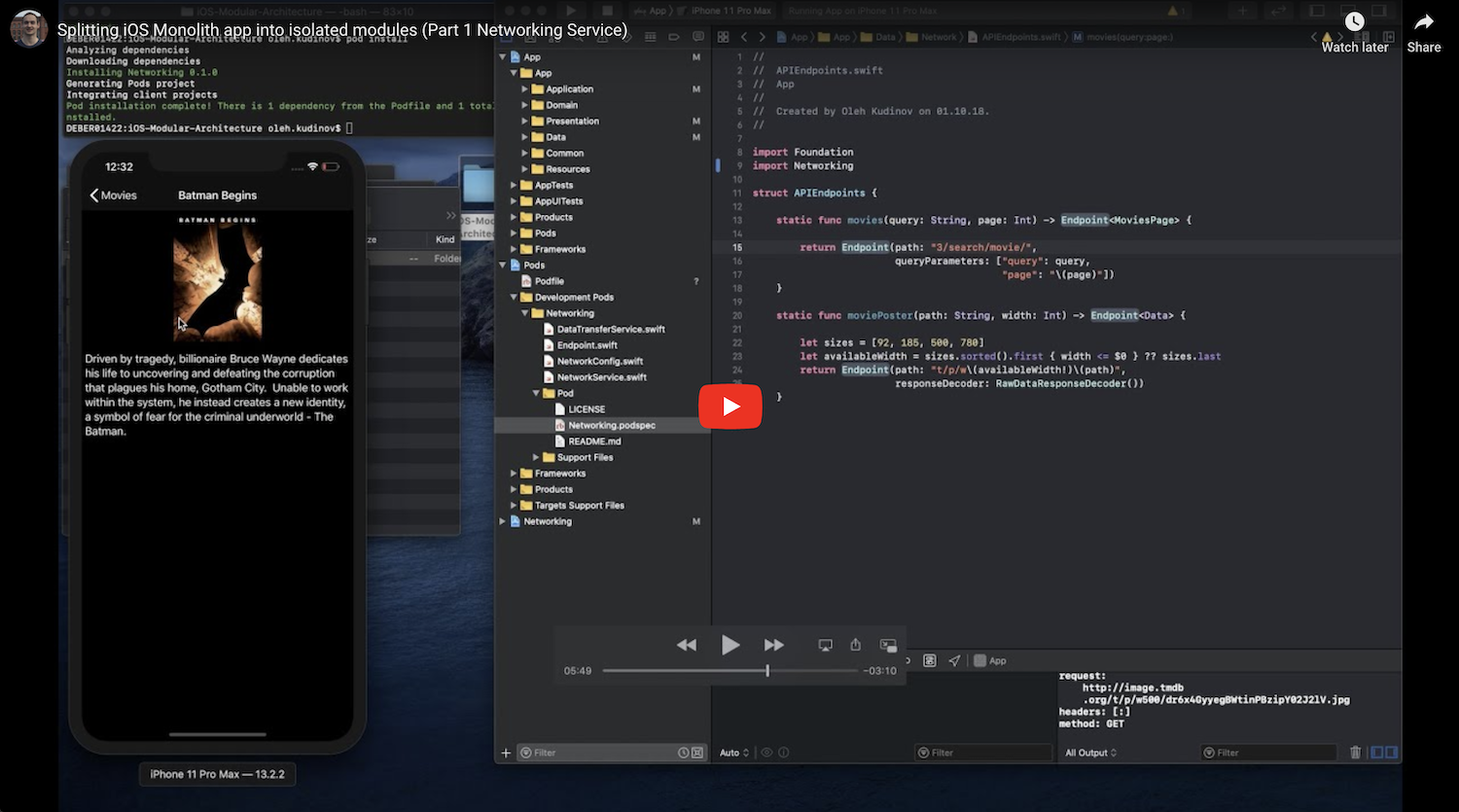Image resolution: width=1459 pixels, height=812 pixels.
Task: Open Endpoint.swift in the navigator
Action: [x=587, y=345]
